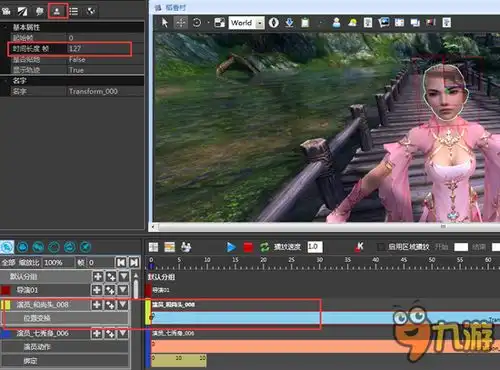Open the list view tab icon
Screen dimensions: 500x370
[73, 11]
